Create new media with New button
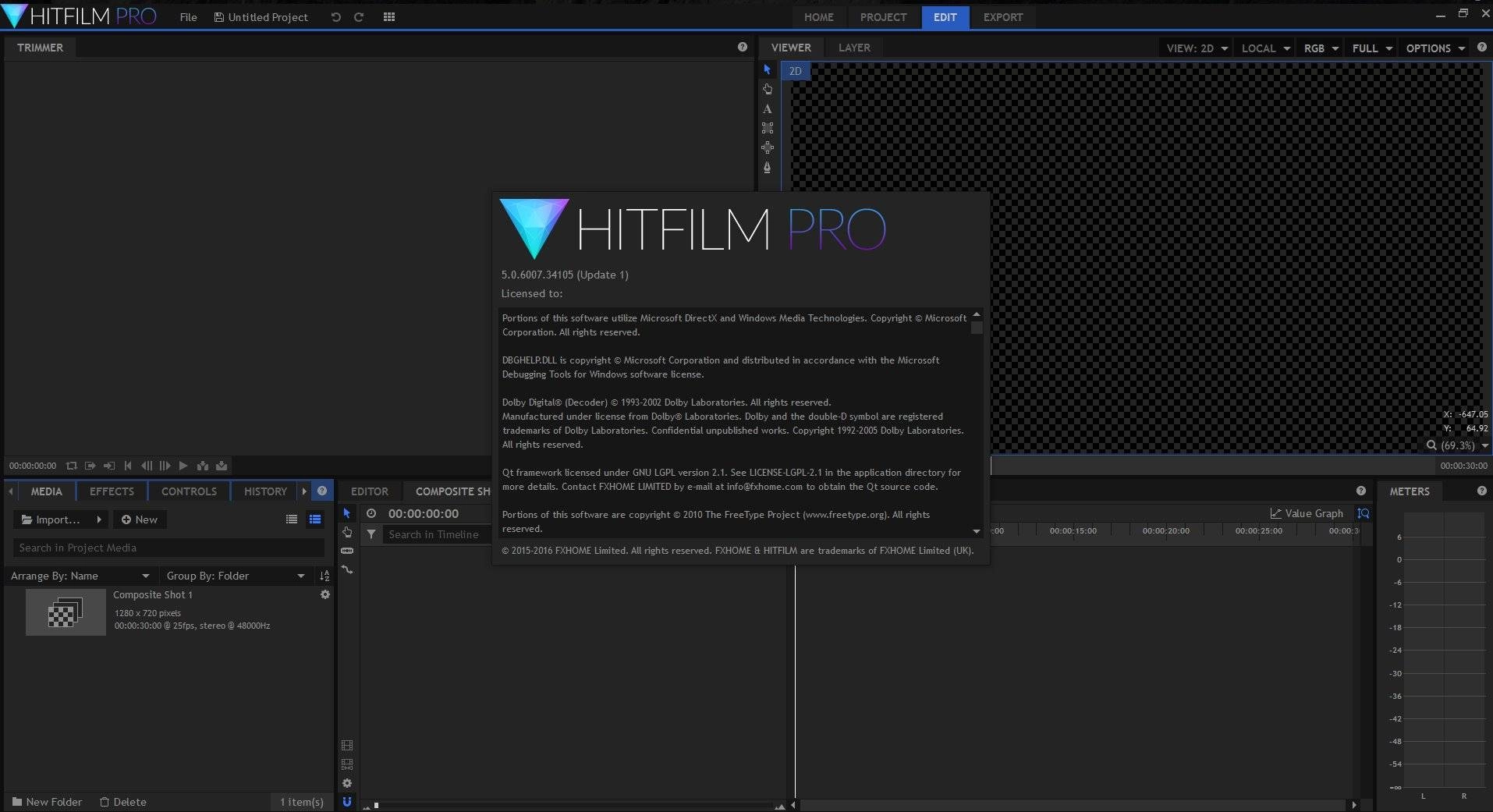 coord(140,519)
